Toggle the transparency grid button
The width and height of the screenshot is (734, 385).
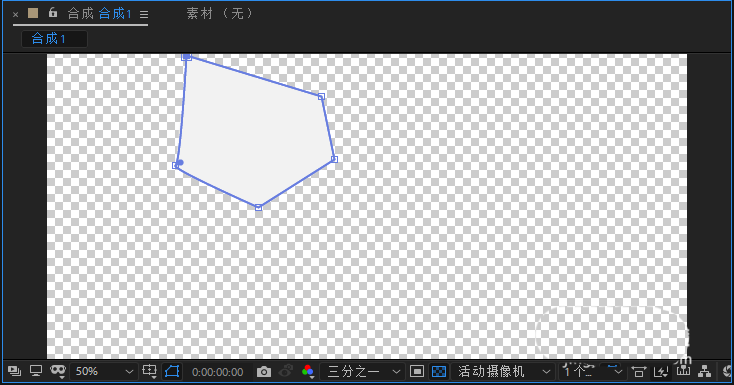click(x=439, y=372)
